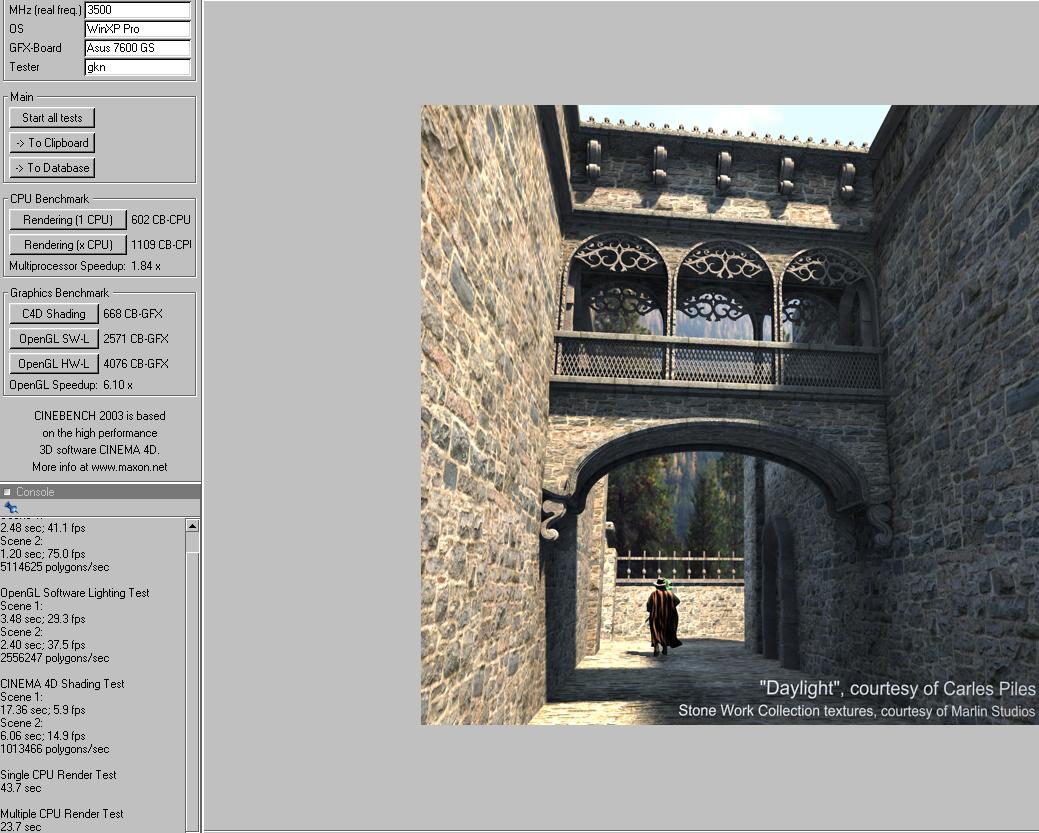The height and width of the screenshot is (833, 1039).
Task: Click console line 3.48 sec; 29.3 fps
Action: coord(43,619)
